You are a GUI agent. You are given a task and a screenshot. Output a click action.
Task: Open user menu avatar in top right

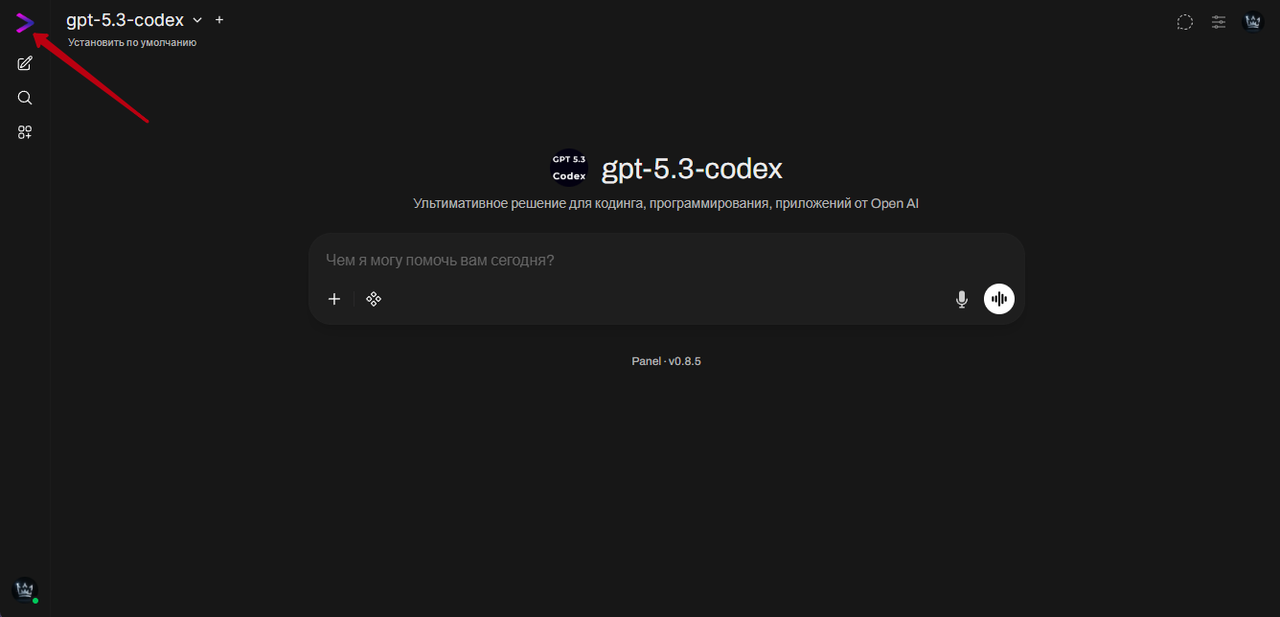point(1253,21)
